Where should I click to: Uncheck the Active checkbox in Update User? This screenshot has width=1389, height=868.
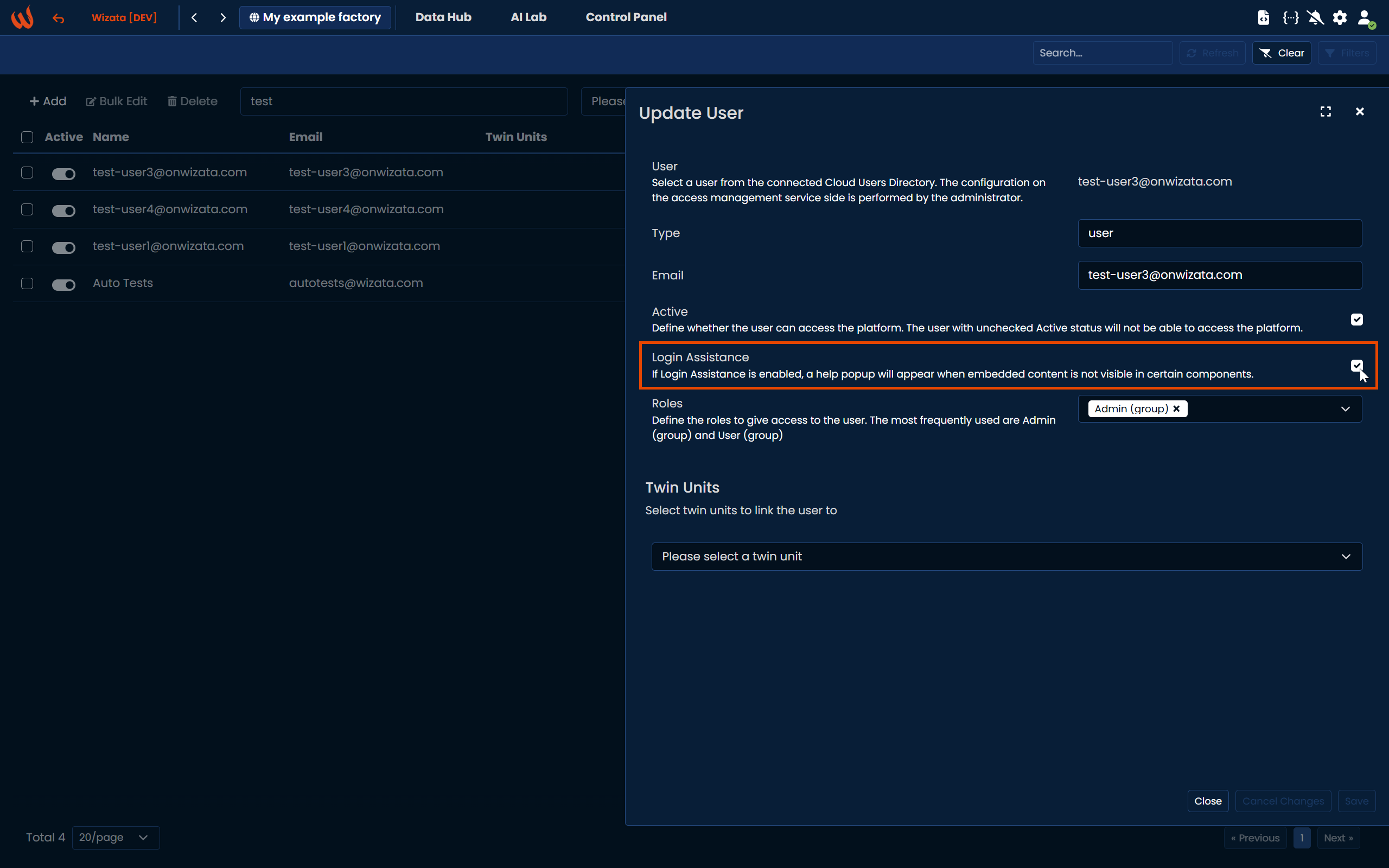[x=1356, y=319]
